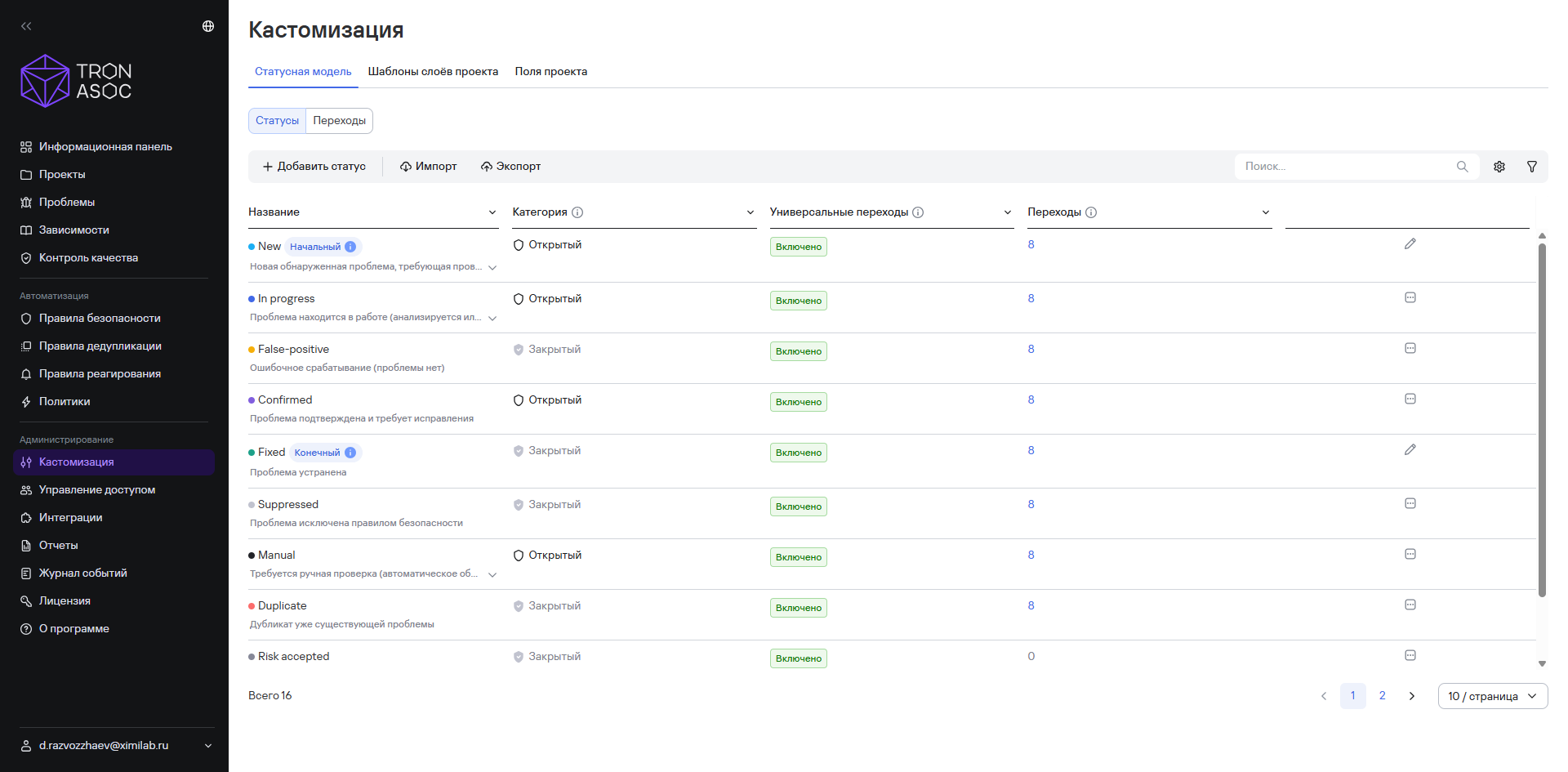1568x772 pixels.
Task: Expand New status description
Action: coord(492,268)
